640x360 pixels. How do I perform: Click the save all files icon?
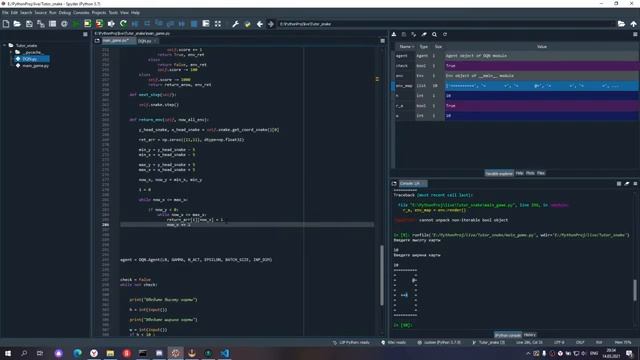coord(41,24)
